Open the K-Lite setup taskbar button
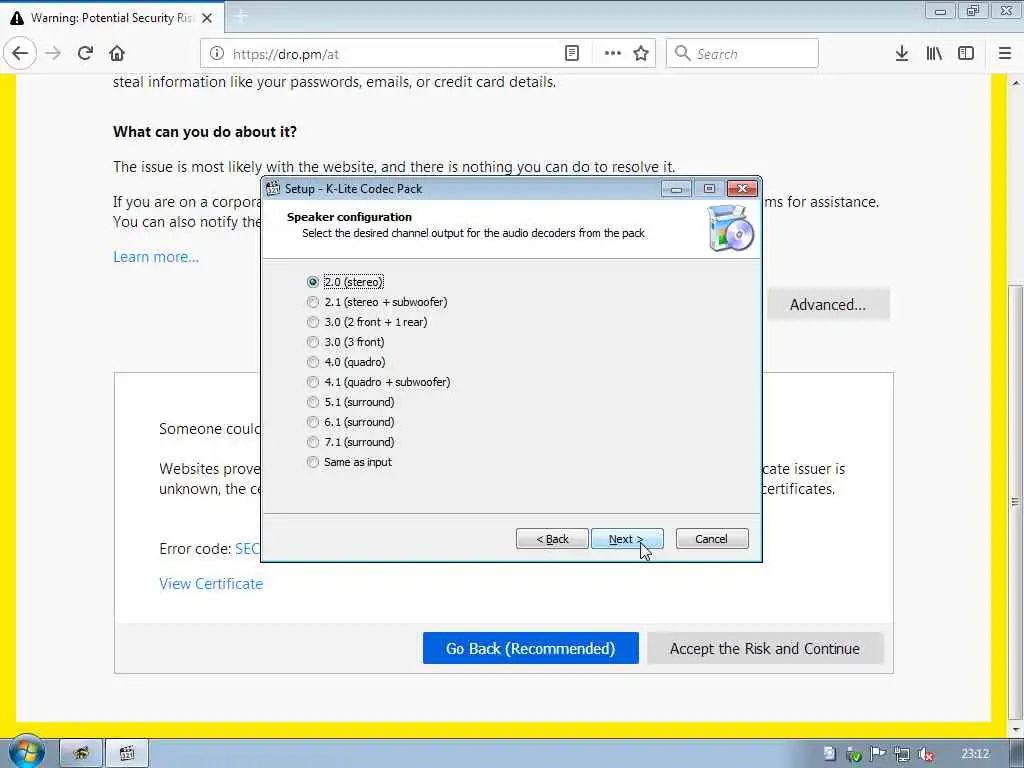Image resolution: width=1024 pixels, height=768 pixels. [127, 754]
